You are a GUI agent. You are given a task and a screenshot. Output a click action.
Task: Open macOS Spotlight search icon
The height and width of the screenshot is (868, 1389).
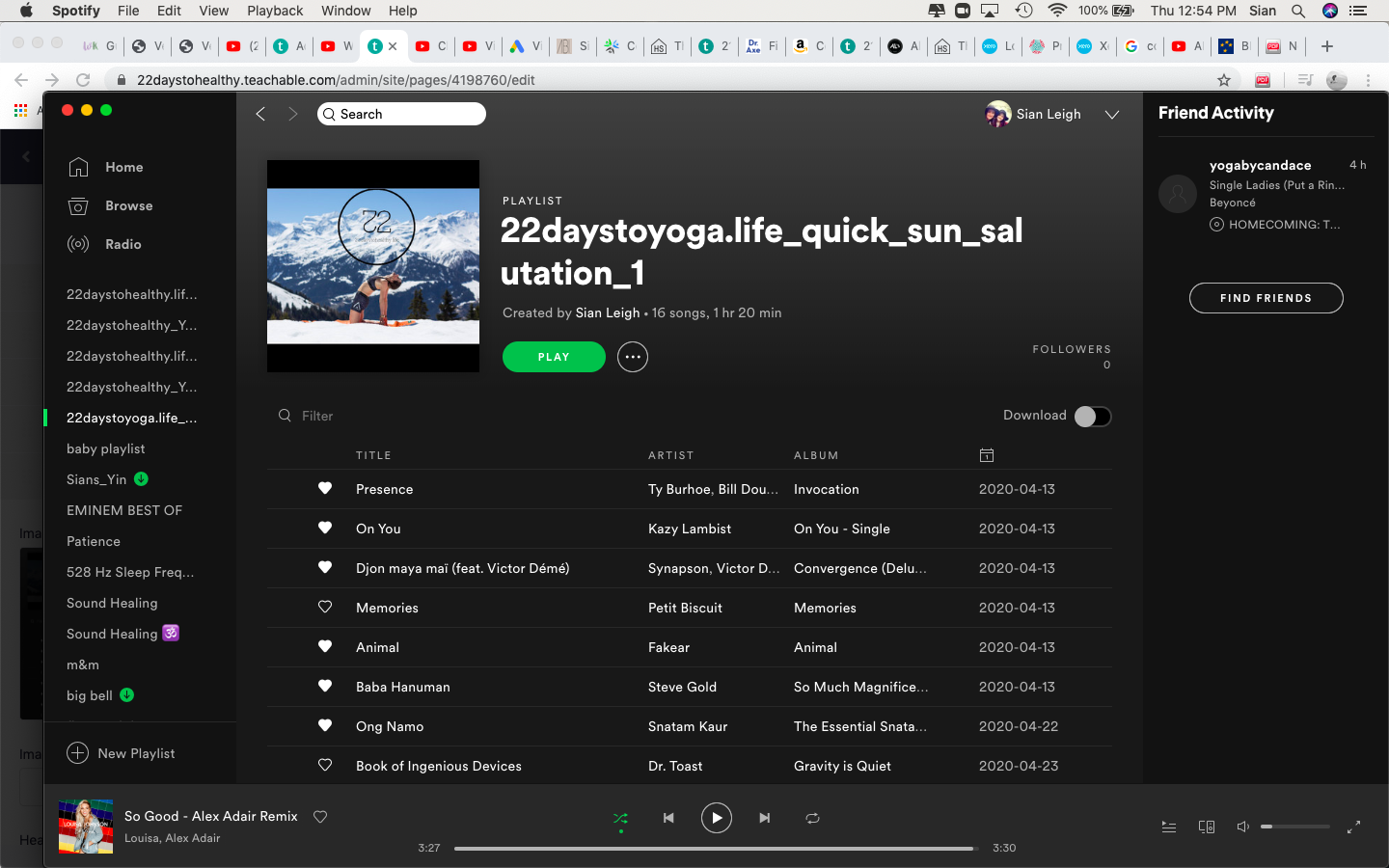[x=1298, y=11]
